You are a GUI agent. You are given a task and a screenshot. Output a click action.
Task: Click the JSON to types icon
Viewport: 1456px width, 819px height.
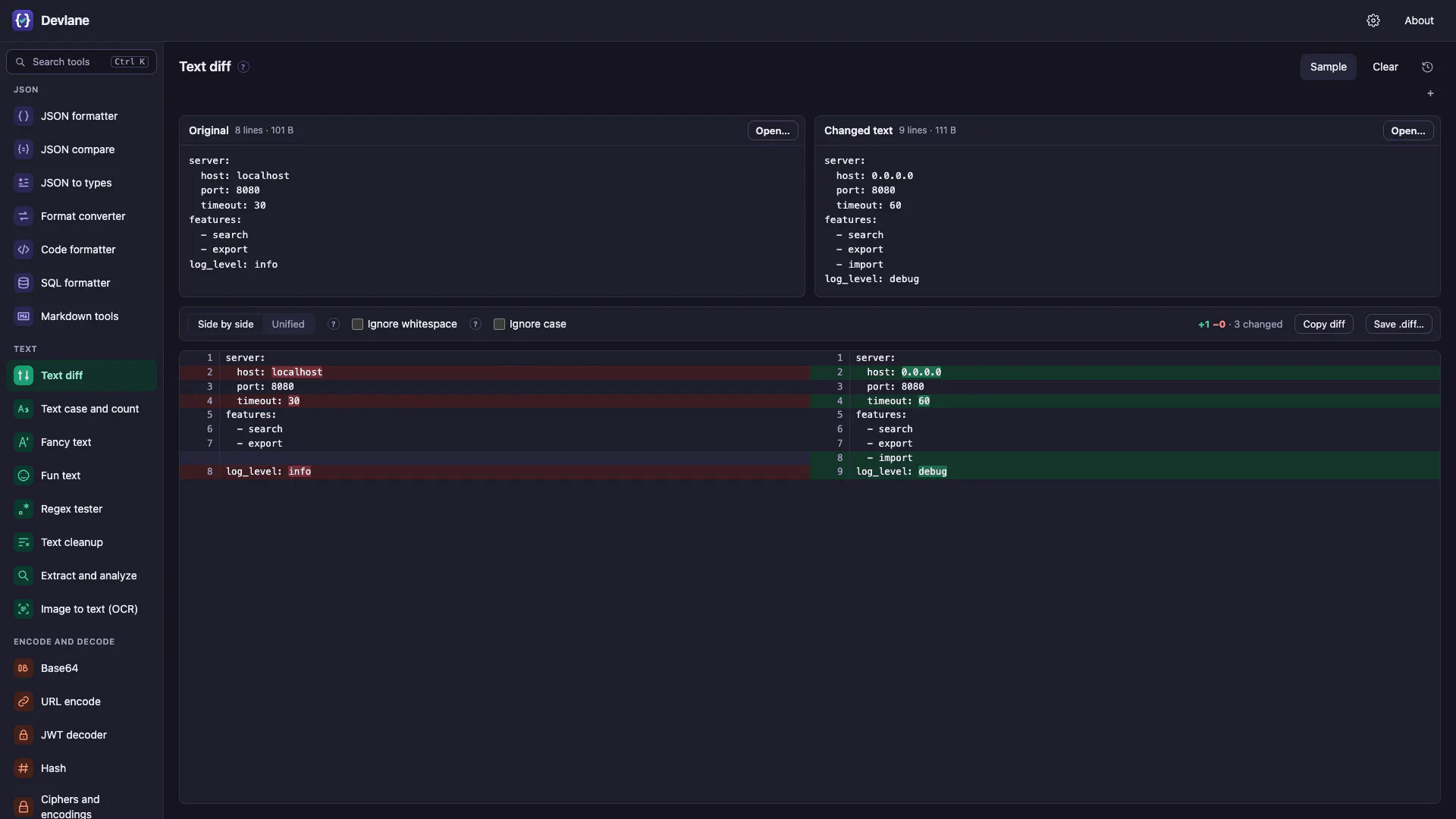24,183
